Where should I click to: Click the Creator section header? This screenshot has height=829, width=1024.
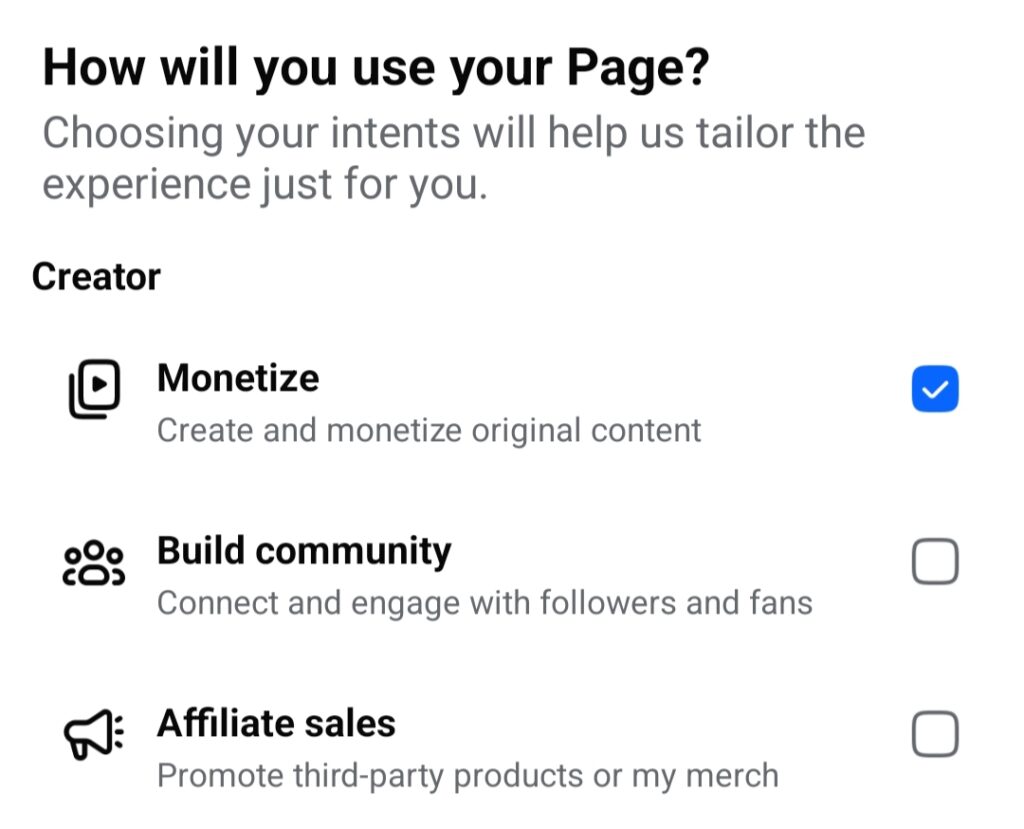(x=97, y=276)
